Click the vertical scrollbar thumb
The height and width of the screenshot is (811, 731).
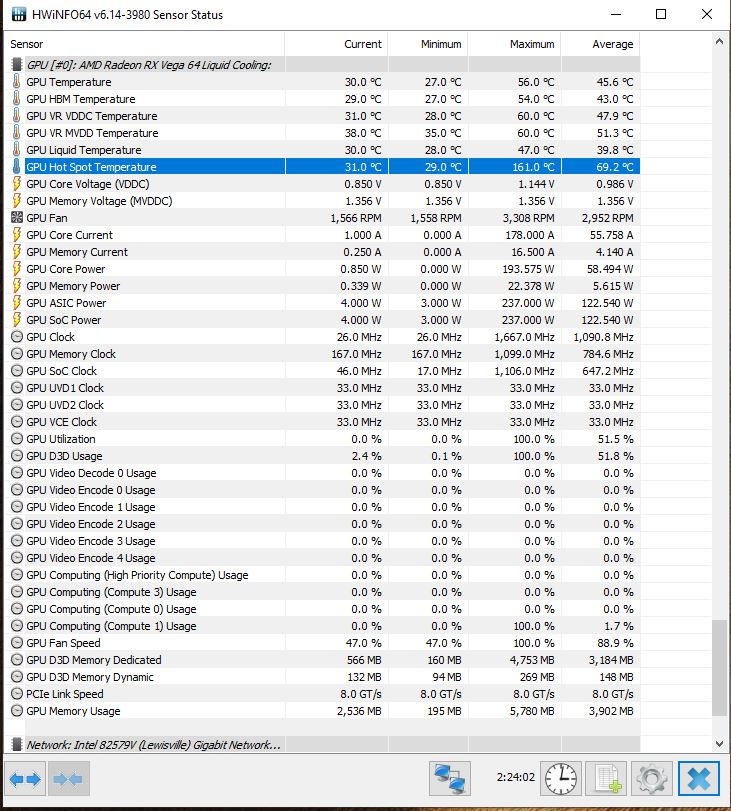tap(719, 668)
